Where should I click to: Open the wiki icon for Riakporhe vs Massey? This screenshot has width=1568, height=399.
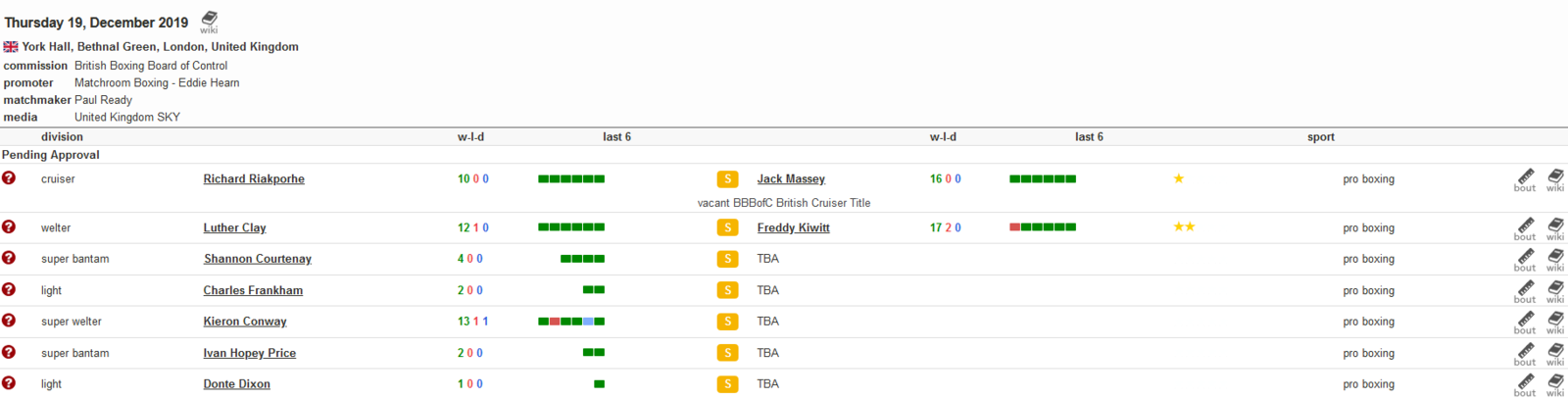tap(1555, 179)
